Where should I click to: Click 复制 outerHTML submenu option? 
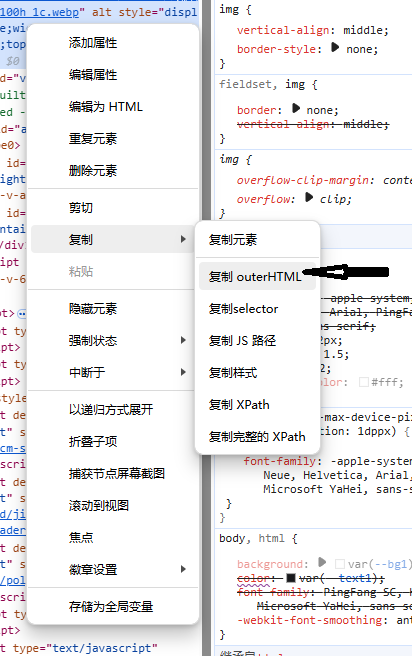[257, 277]
